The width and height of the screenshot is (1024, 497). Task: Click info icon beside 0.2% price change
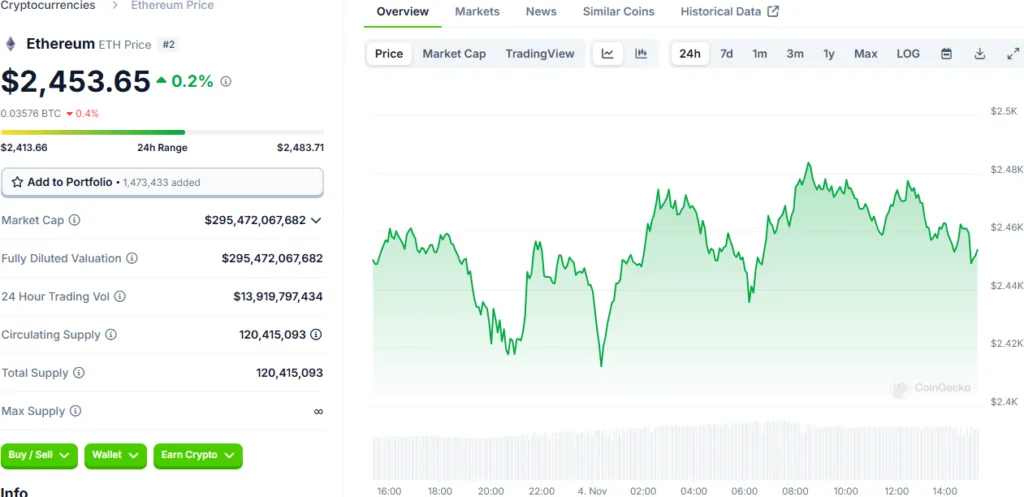[x=226, y=82]
